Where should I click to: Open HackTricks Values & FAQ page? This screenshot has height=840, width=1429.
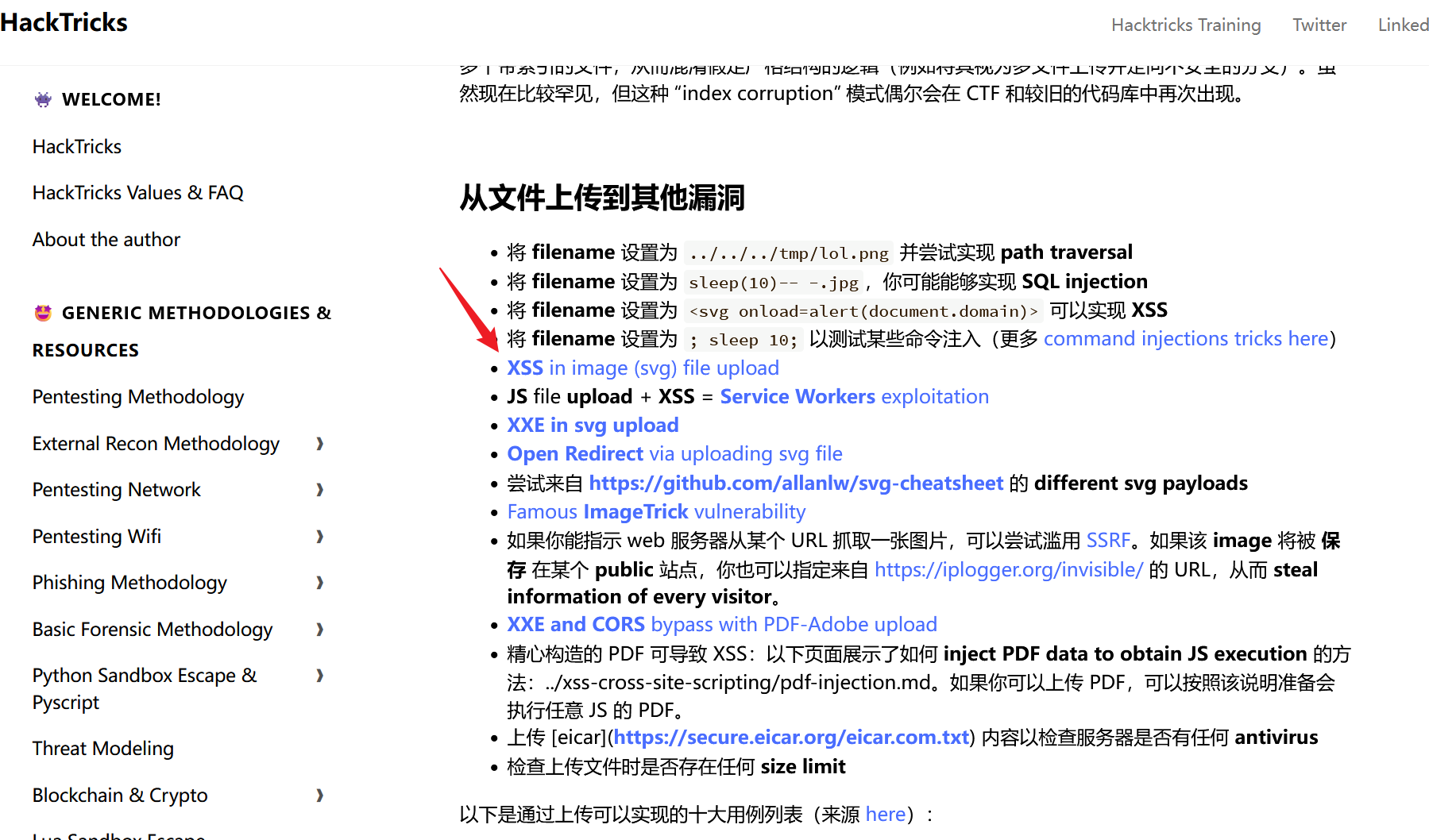(x=137, y=193)
